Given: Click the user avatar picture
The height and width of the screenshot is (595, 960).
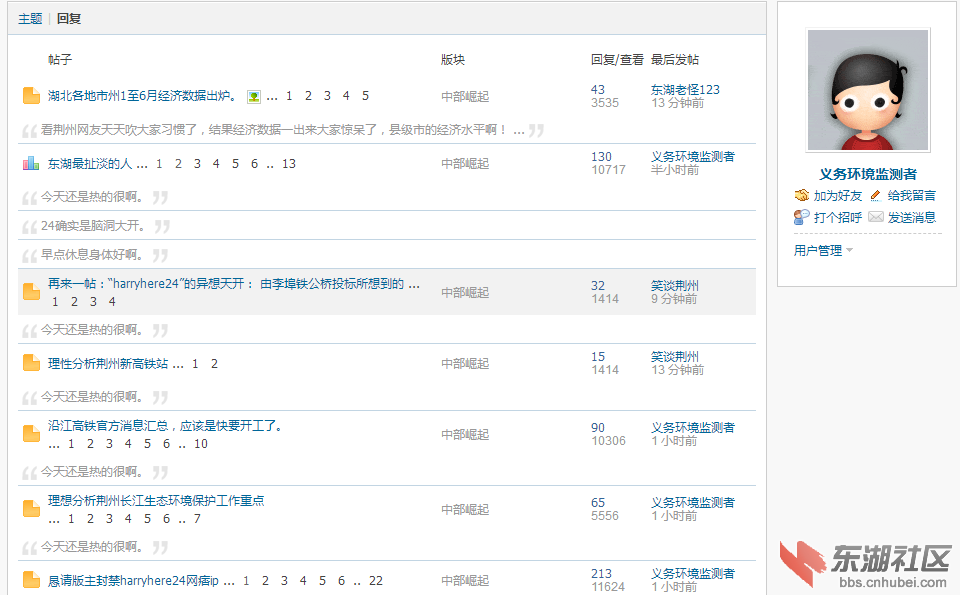Looking at the screenshot, I should click(868, 90).
